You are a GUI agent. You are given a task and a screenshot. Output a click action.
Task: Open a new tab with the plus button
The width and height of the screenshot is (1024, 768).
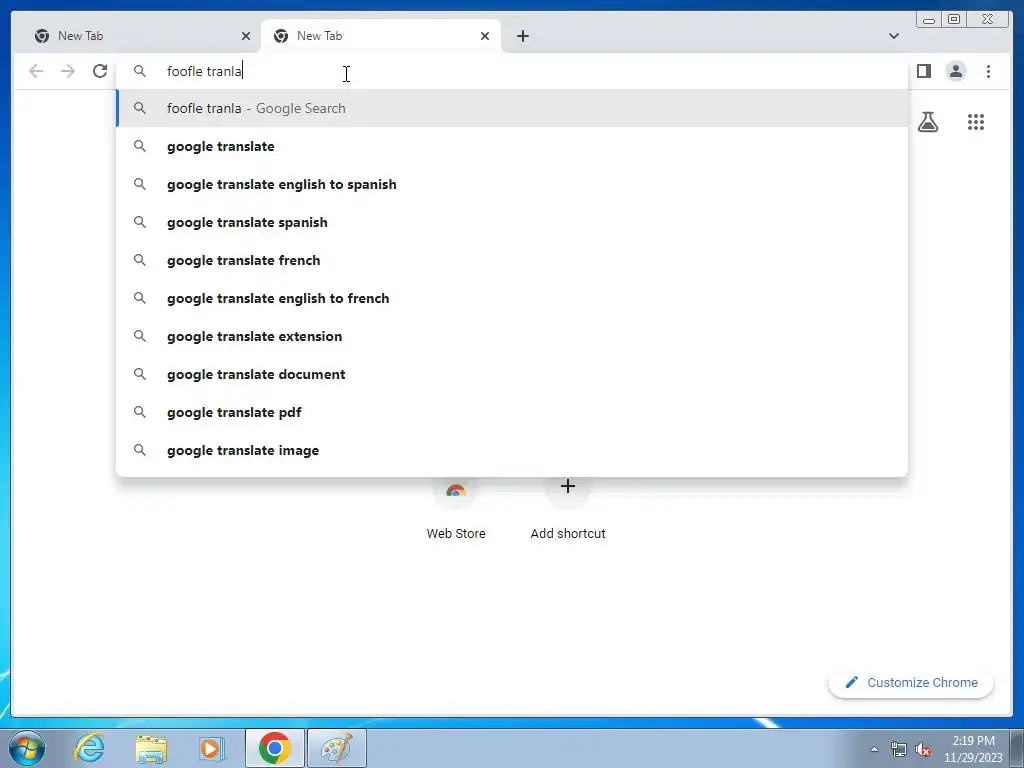tap(522, 36)
